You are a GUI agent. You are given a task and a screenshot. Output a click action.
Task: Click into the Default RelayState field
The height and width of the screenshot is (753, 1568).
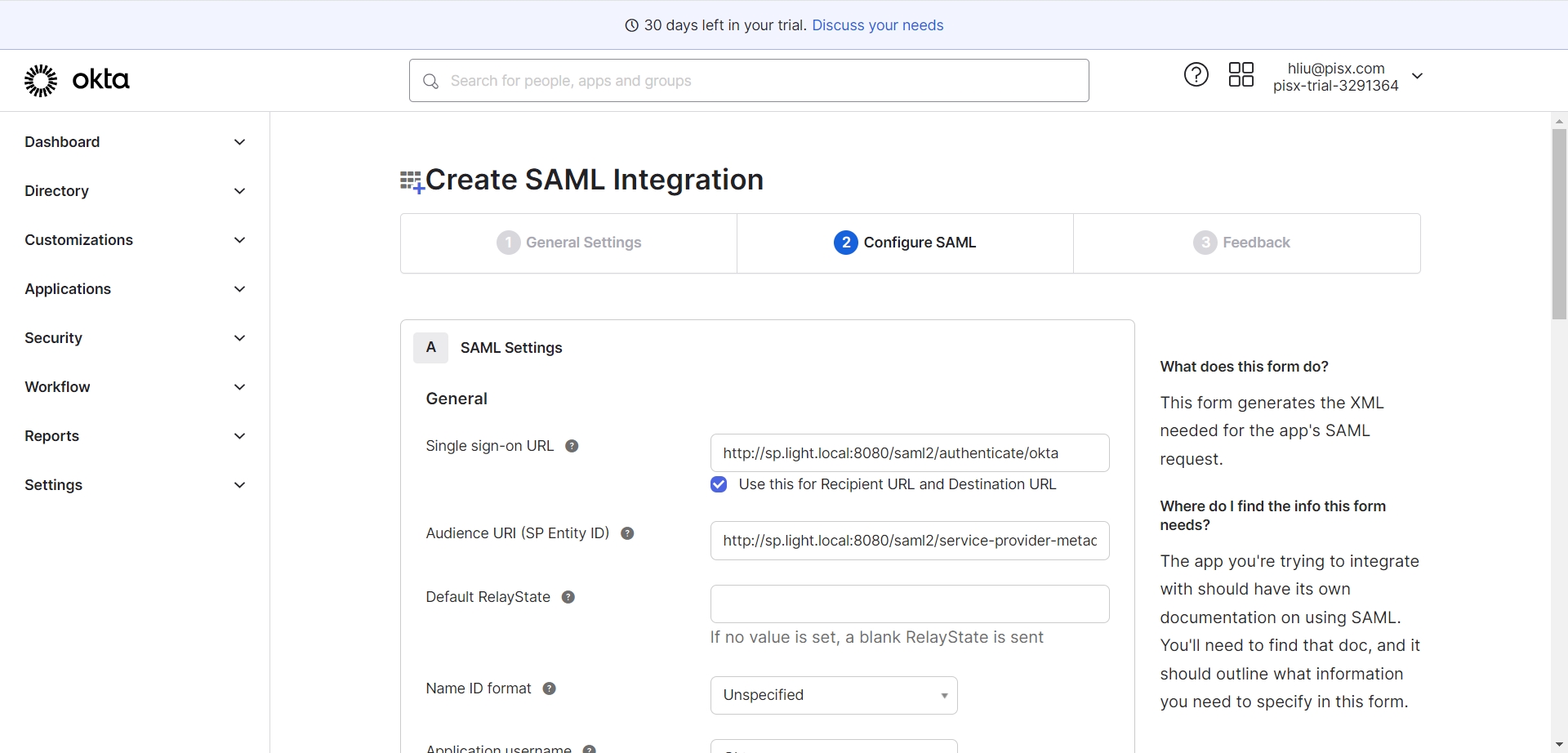[x=909, y=604]
